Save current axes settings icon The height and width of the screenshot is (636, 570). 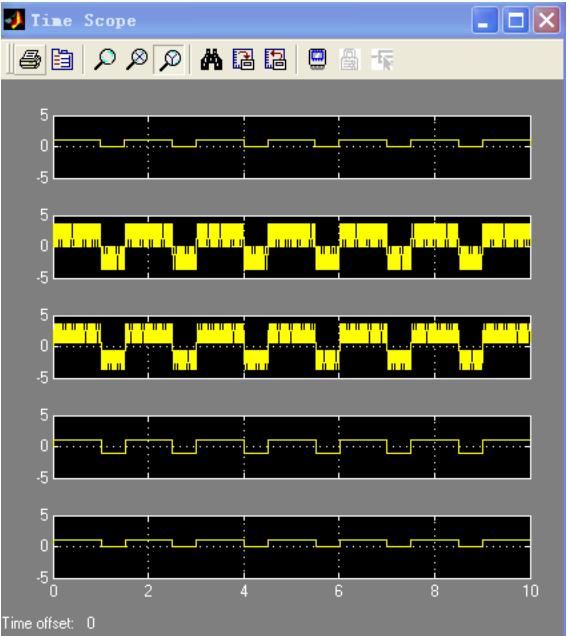click(x=243, y=60)
